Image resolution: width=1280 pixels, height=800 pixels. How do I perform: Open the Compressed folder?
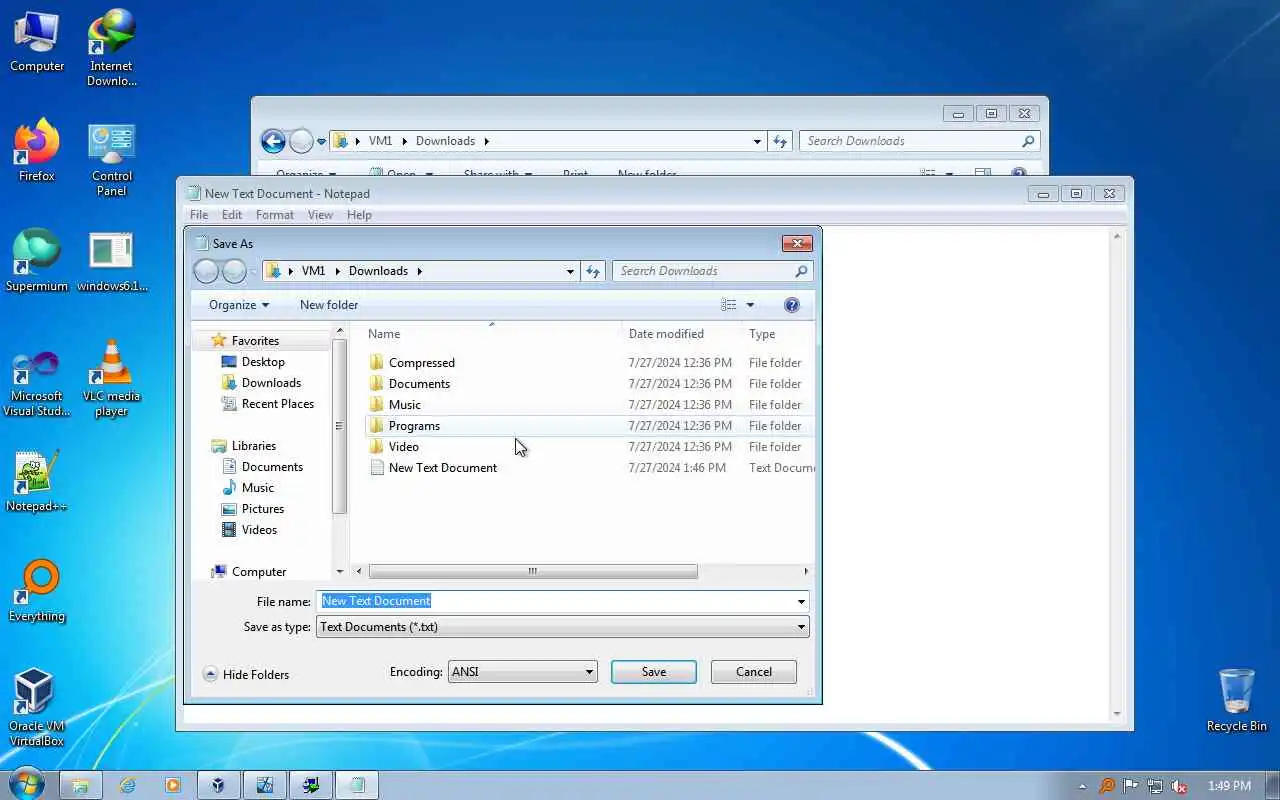pyautogui.click(x=421, y=363)
